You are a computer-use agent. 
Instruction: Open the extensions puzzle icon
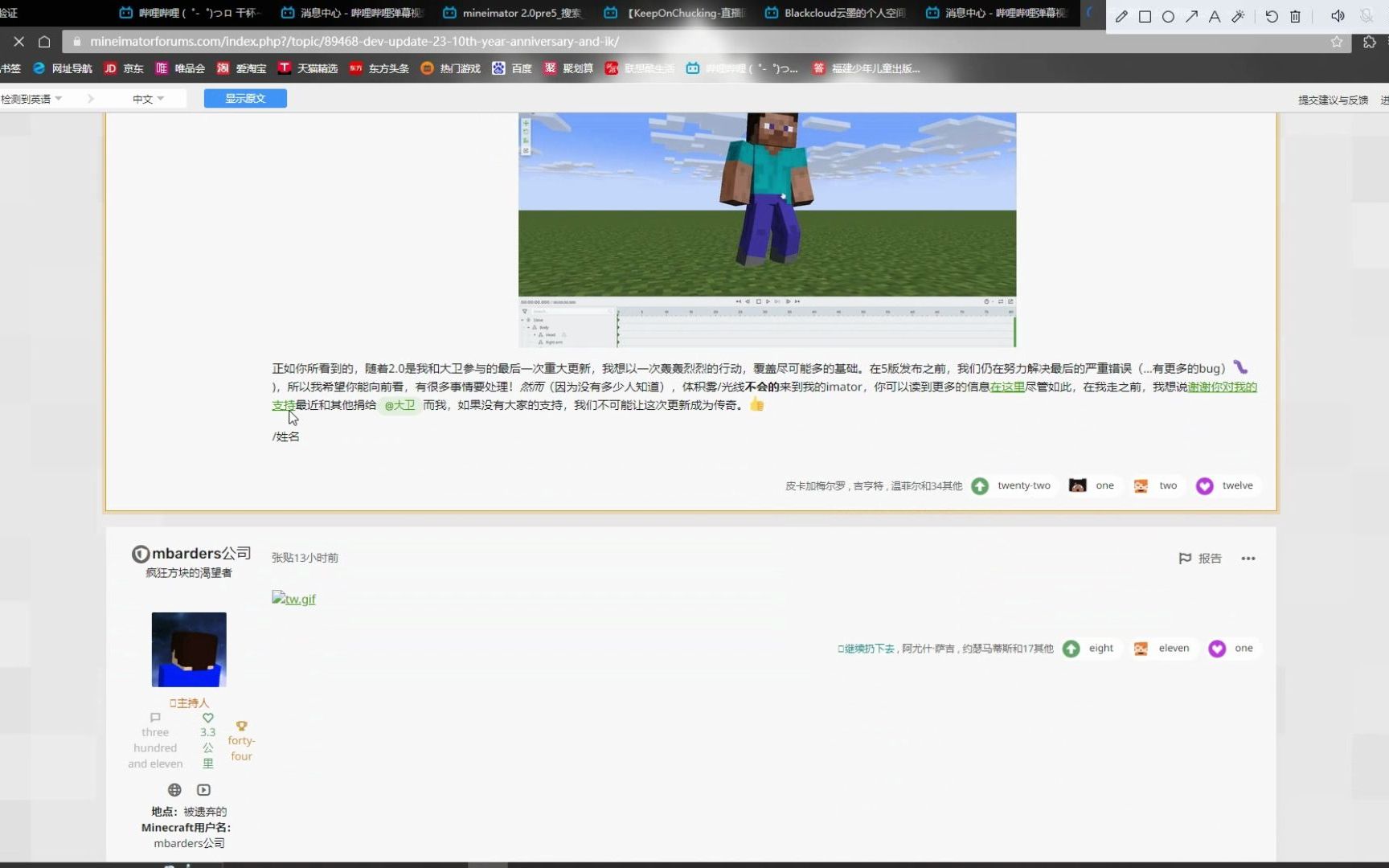[1370, 42]
